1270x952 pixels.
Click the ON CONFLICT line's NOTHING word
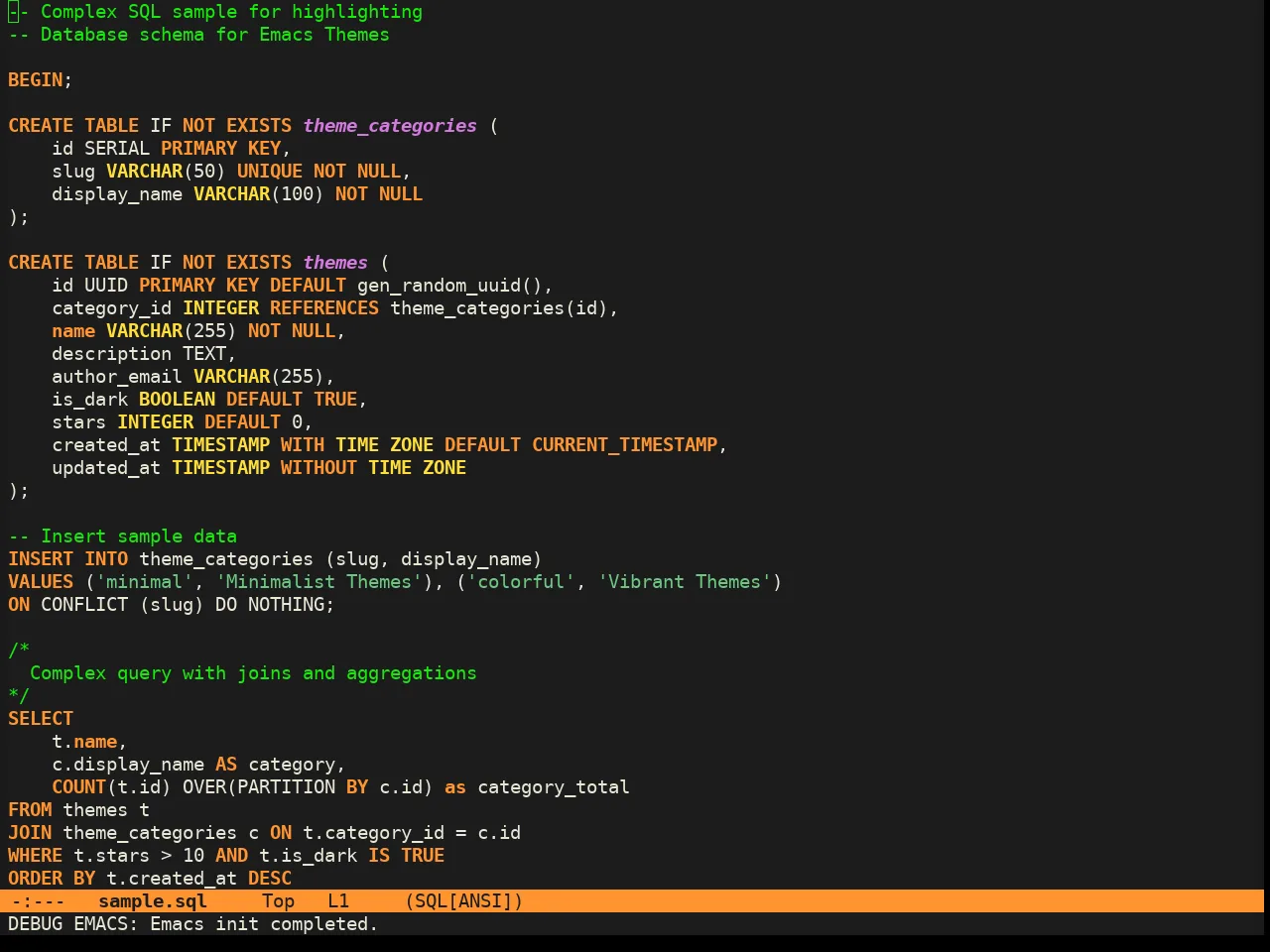tap(286, 605)
